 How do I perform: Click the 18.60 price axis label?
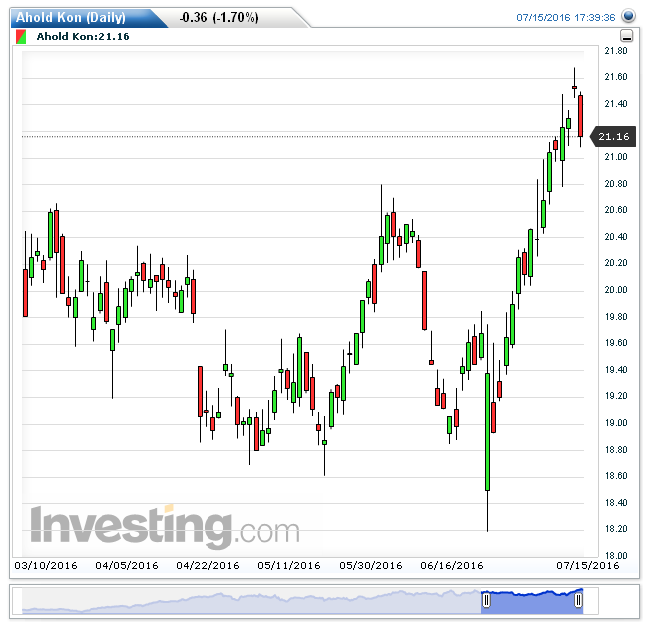[x=616, y=476]
